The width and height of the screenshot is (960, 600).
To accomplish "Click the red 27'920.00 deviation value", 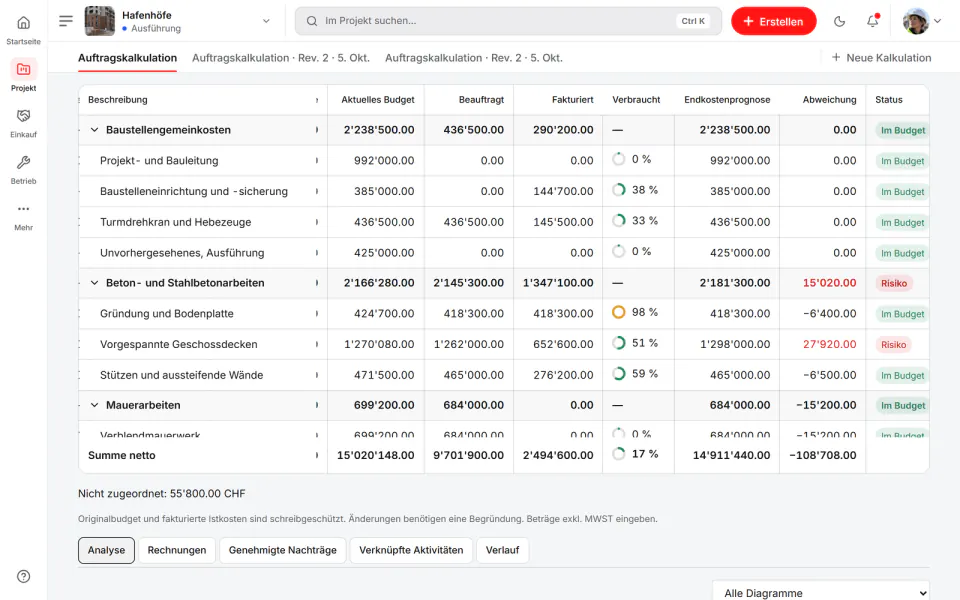I will [830, 344].
